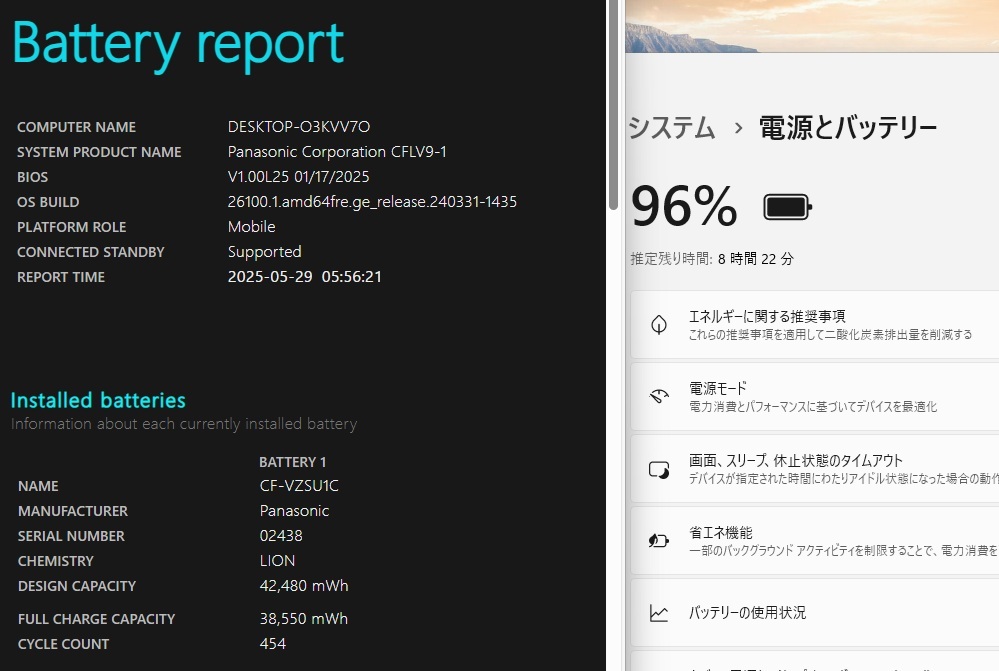
Task: Click the DESIGN CAPACITY label
Action: 77,586
